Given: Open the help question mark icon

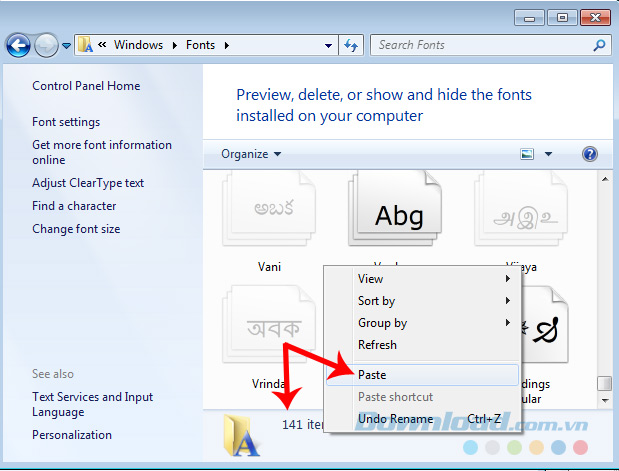Looking at the screenshot, I should click(590, 154).
